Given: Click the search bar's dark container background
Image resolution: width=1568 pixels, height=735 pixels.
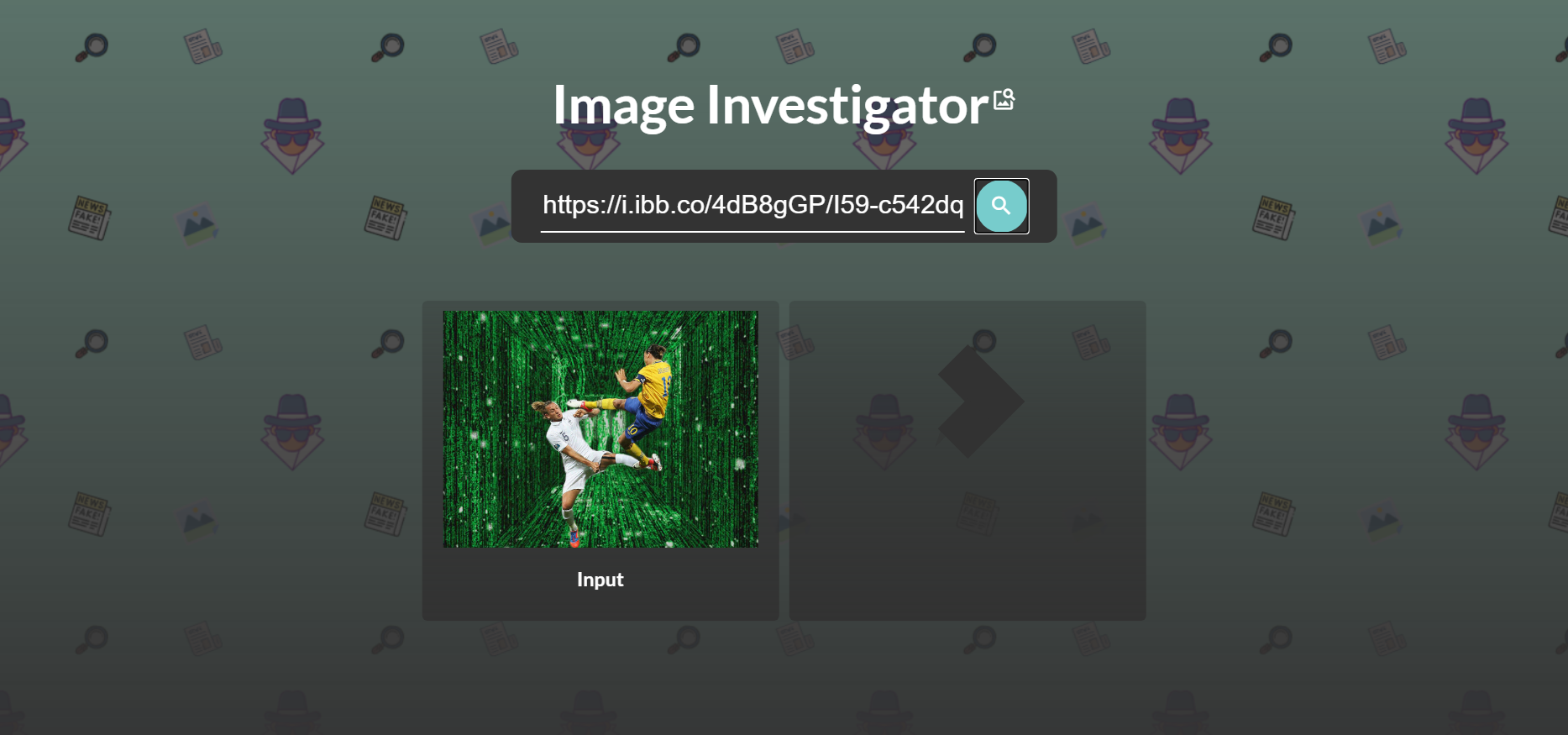Looking at the screenshot, I should click(526, 206).
